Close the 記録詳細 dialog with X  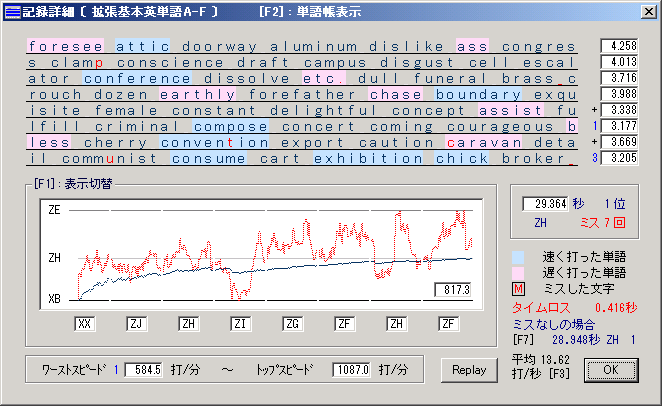pos(648,11)
